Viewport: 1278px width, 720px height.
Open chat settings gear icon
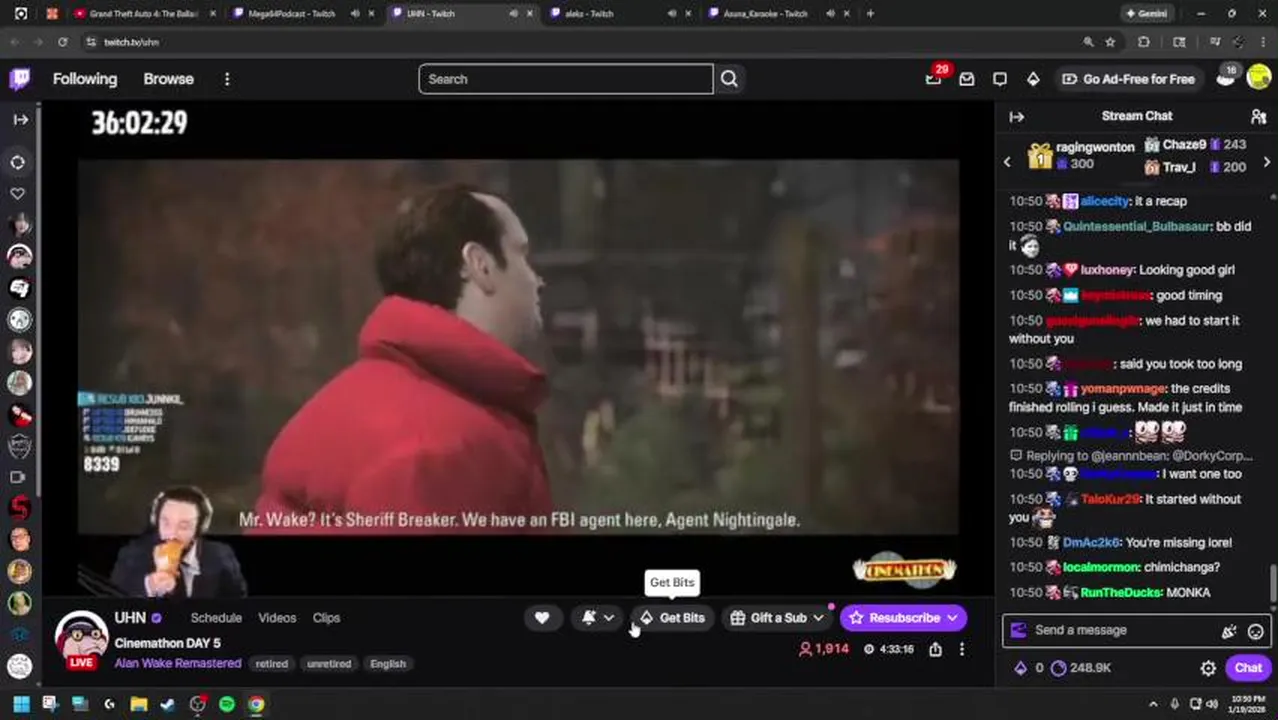click(x=1208, y=668)
